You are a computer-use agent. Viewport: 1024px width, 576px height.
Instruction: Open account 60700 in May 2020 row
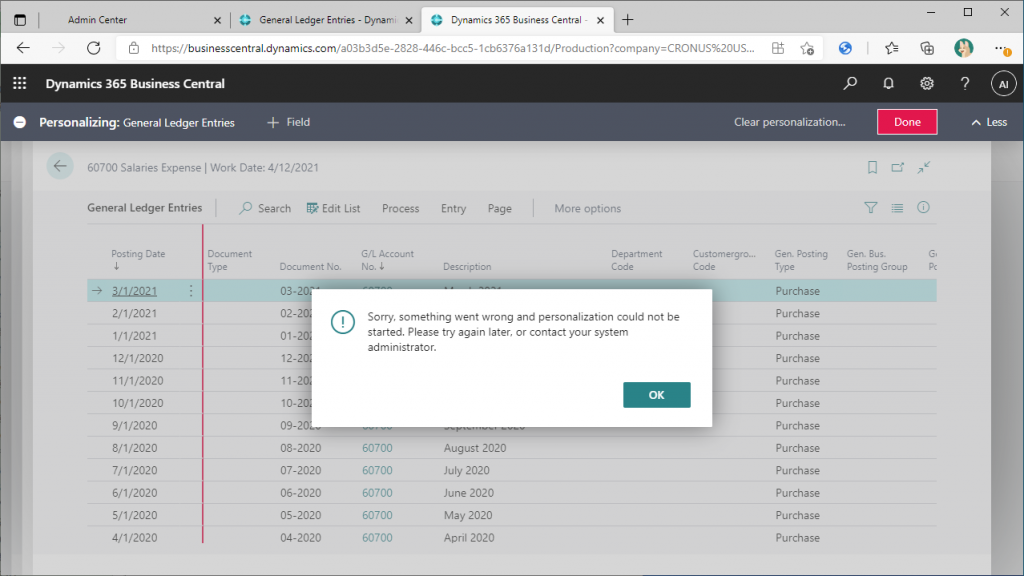pyautogui.click(x=377, y=515)
